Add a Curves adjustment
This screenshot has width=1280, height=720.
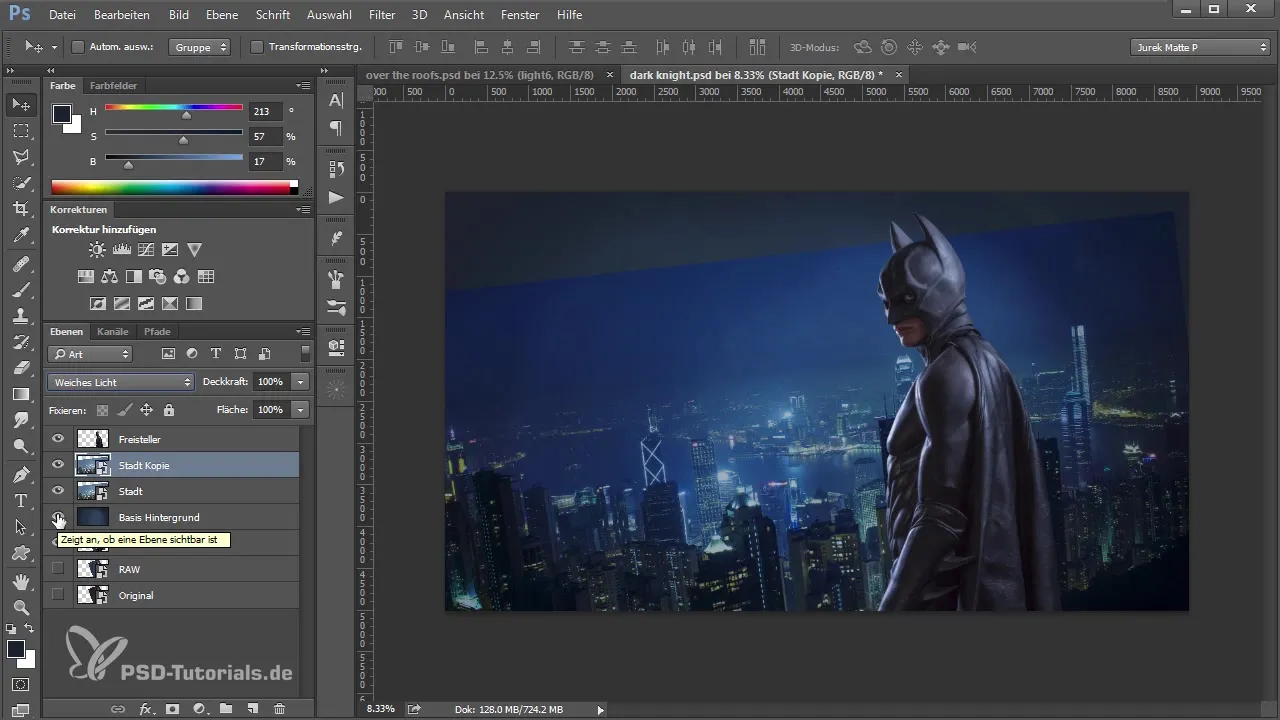[146, 250]
